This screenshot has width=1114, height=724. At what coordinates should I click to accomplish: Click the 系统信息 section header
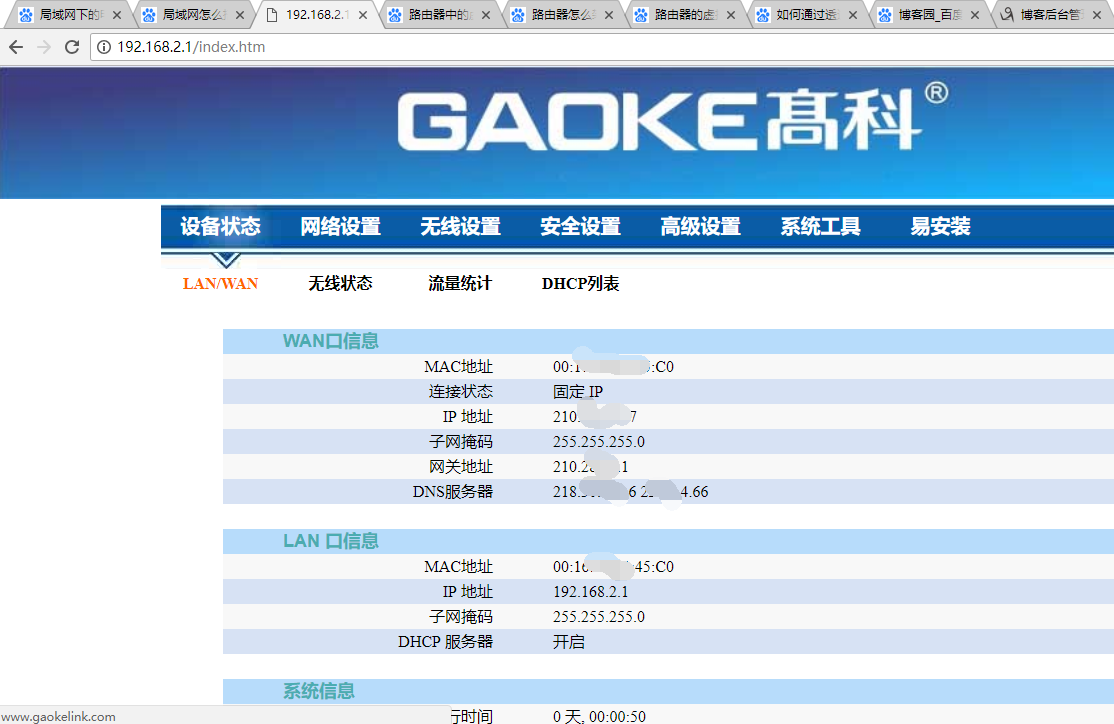[319, 691]
